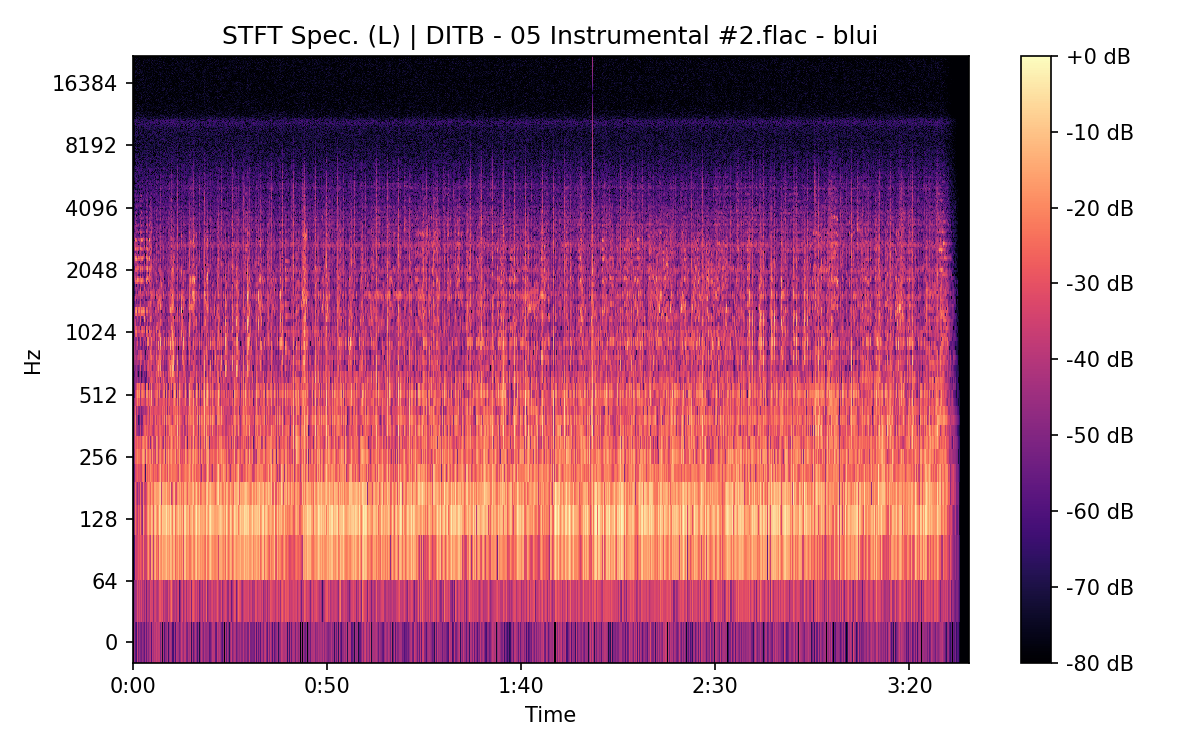Image resolution: width=1200 pixels, height=750 pixels.
Task: Select the Time axis label
Action: coord(552,715)
